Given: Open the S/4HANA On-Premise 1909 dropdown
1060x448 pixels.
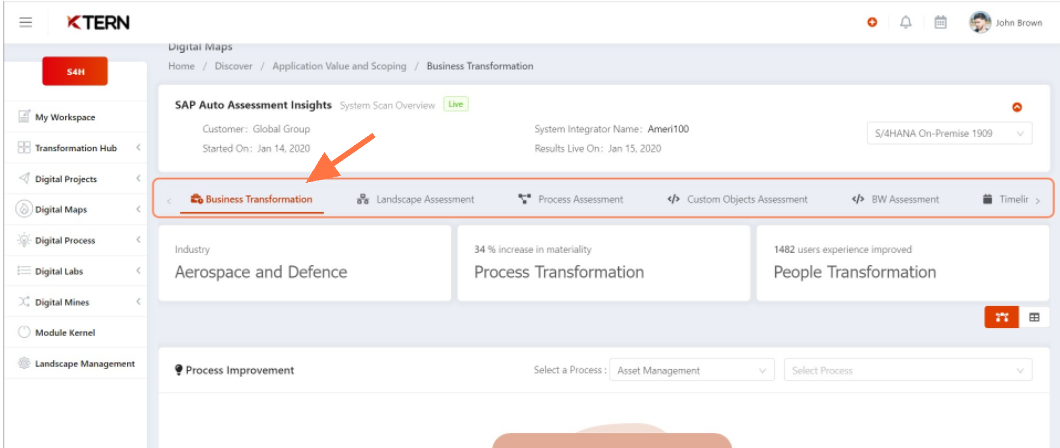Looking at the screenshot, I should click(949, 133).
